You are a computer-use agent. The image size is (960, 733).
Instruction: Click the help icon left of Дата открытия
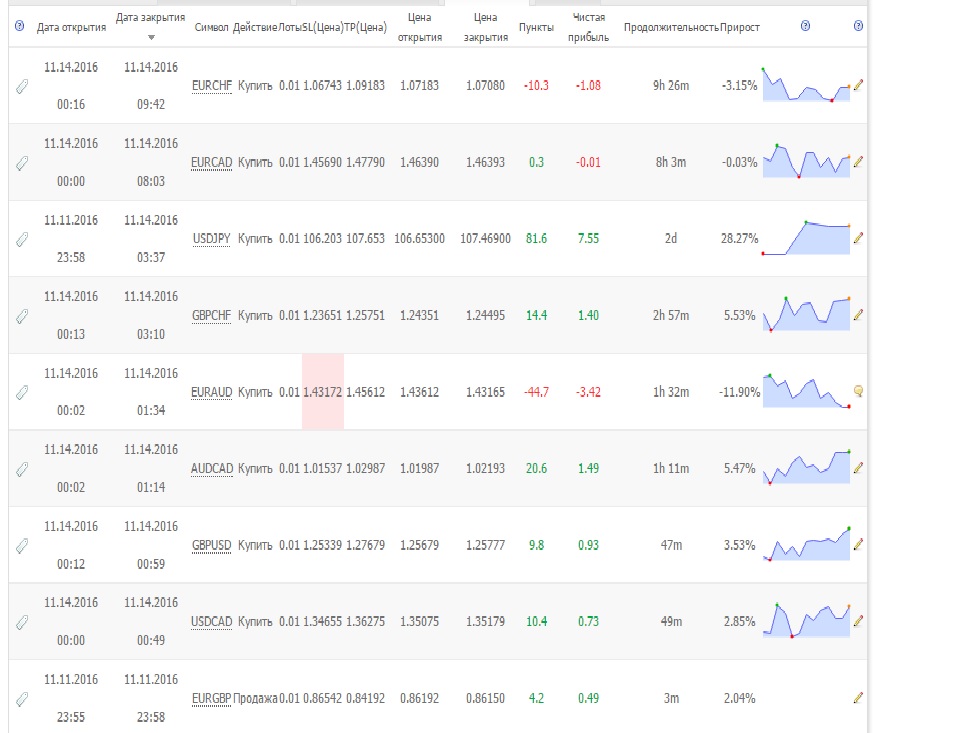[20, 26]
